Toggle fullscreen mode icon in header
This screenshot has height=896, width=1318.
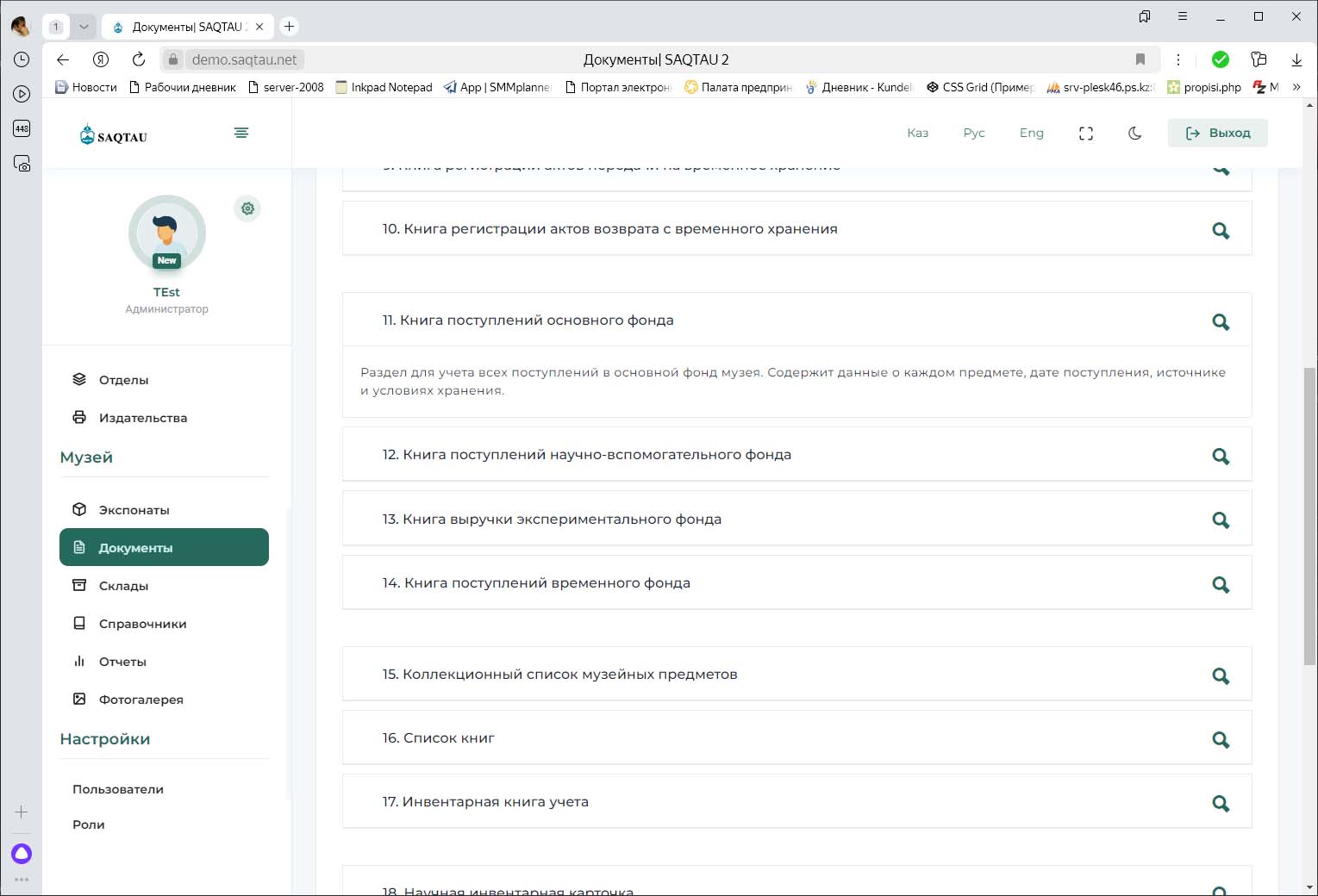(x=1085, y=134)
